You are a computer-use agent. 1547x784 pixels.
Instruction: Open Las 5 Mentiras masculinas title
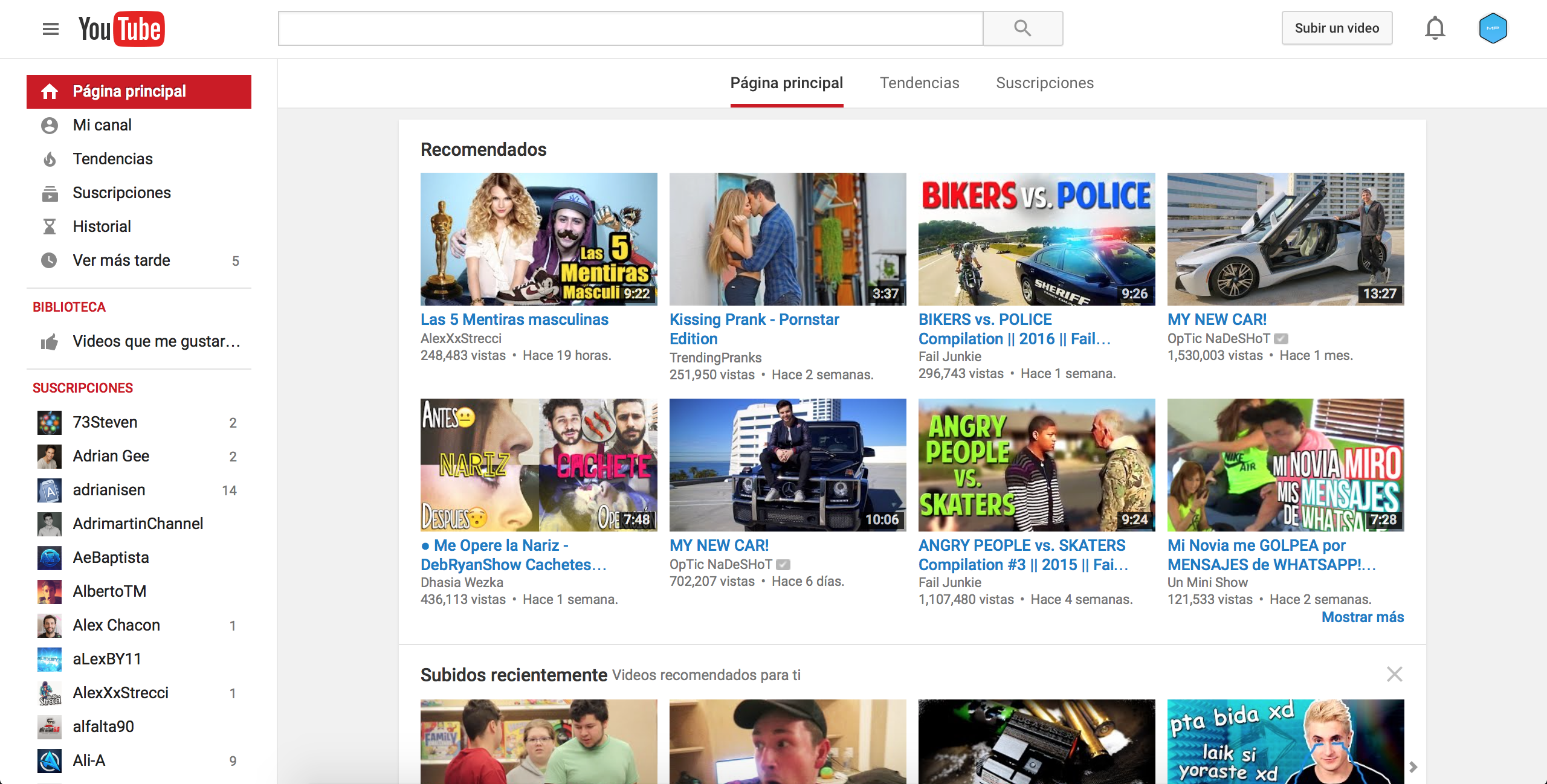coord(514,320)
